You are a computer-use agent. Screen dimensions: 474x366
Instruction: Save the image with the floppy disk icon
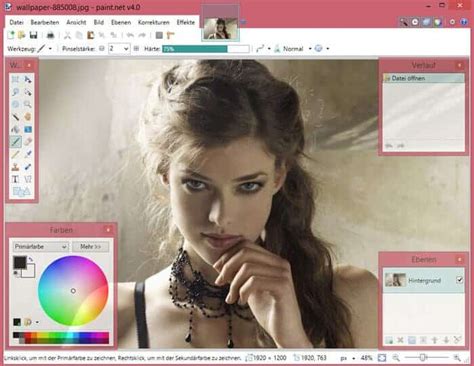pyautogui.click(x=33, y=35)
